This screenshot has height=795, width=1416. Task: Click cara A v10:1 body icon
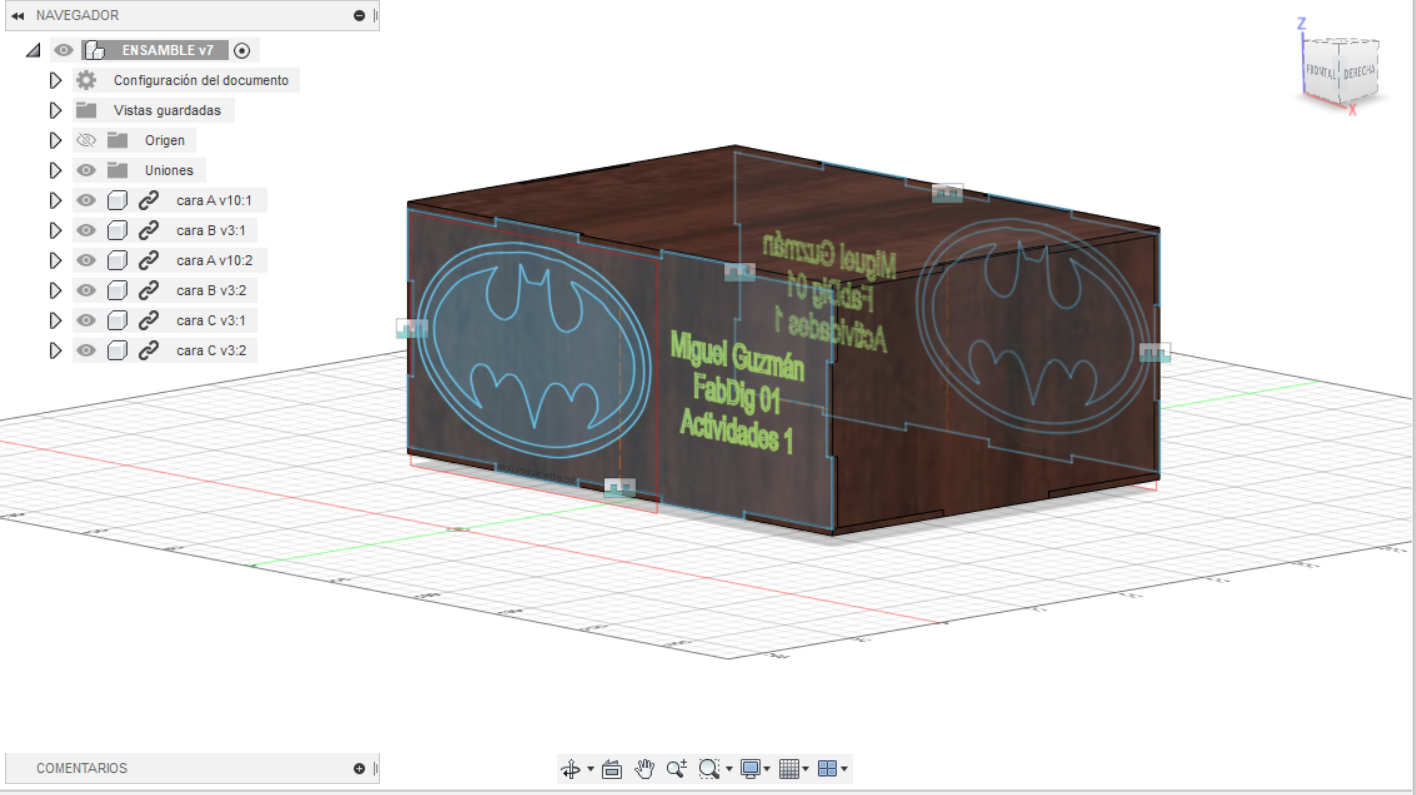[117, 200]
